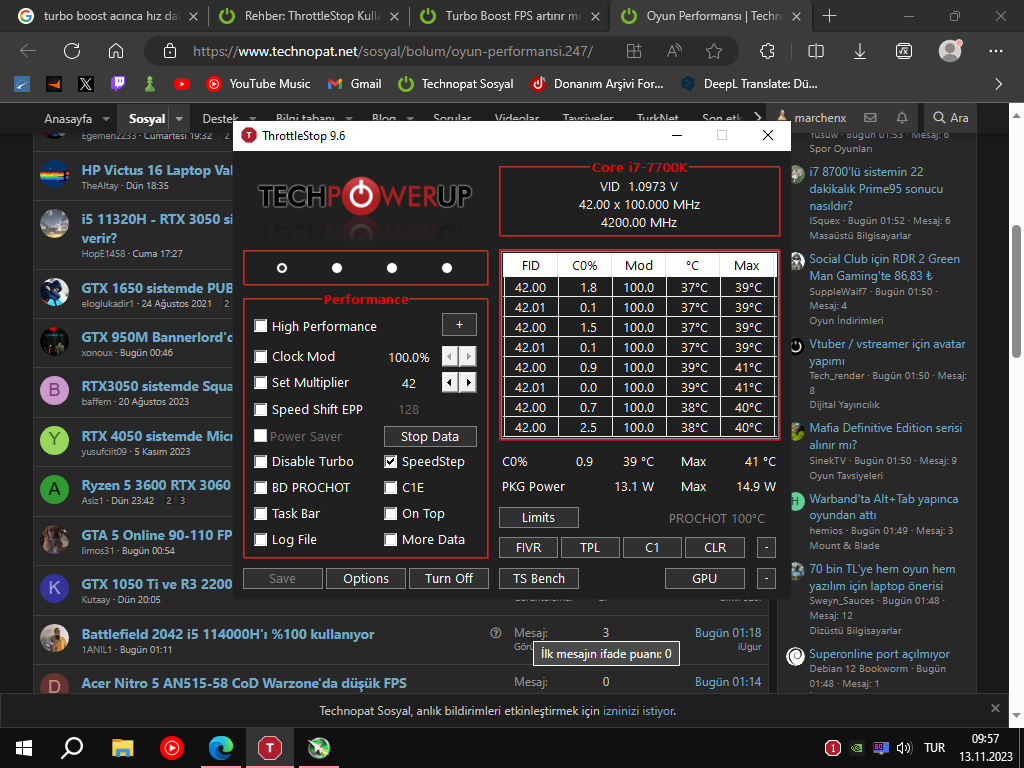Viewport: 1024px width, 768px height.
Task: Select the fourth profile radio button in ThrottleStop
Action: pos(447,268)
